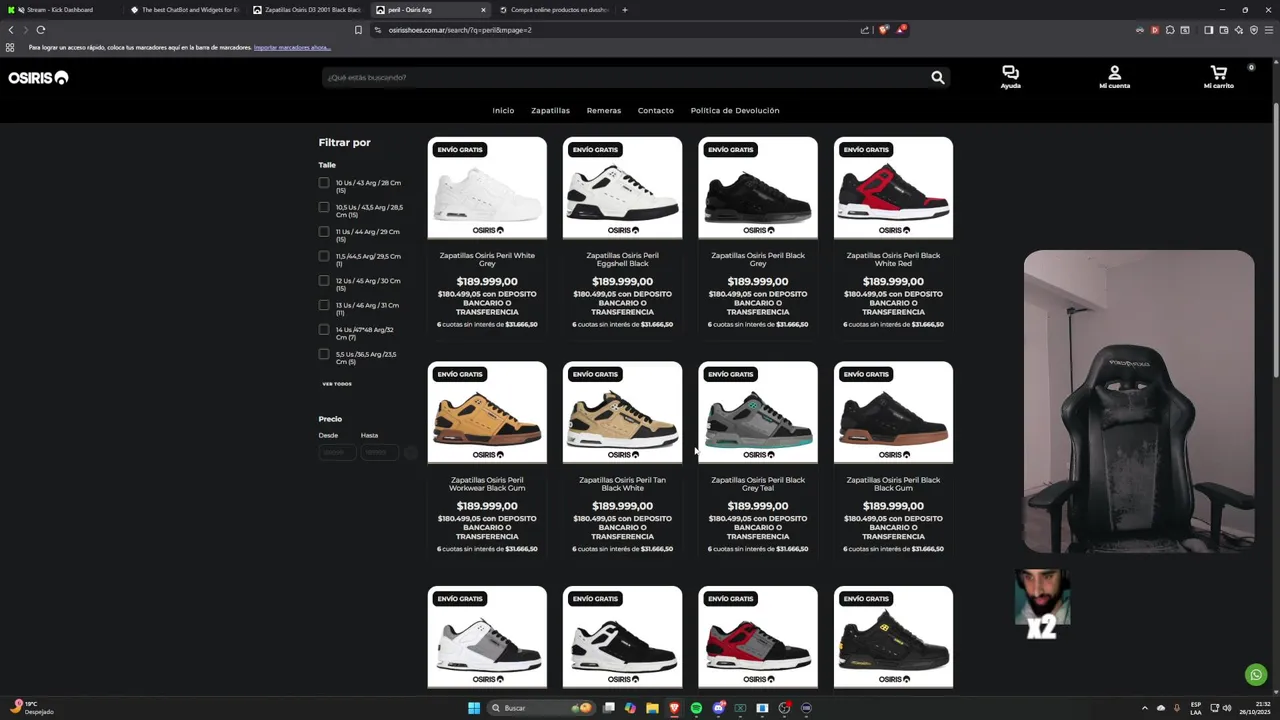Toggle the browser sidebar panel icon
Screen dimensions: 1280x720
tap(1208, 30)
